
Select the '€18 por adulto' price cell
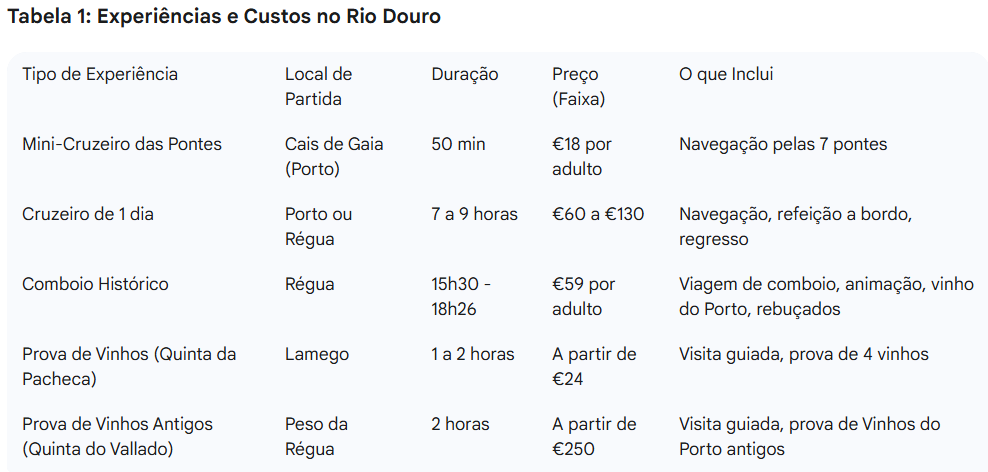(x=582, y=156)
